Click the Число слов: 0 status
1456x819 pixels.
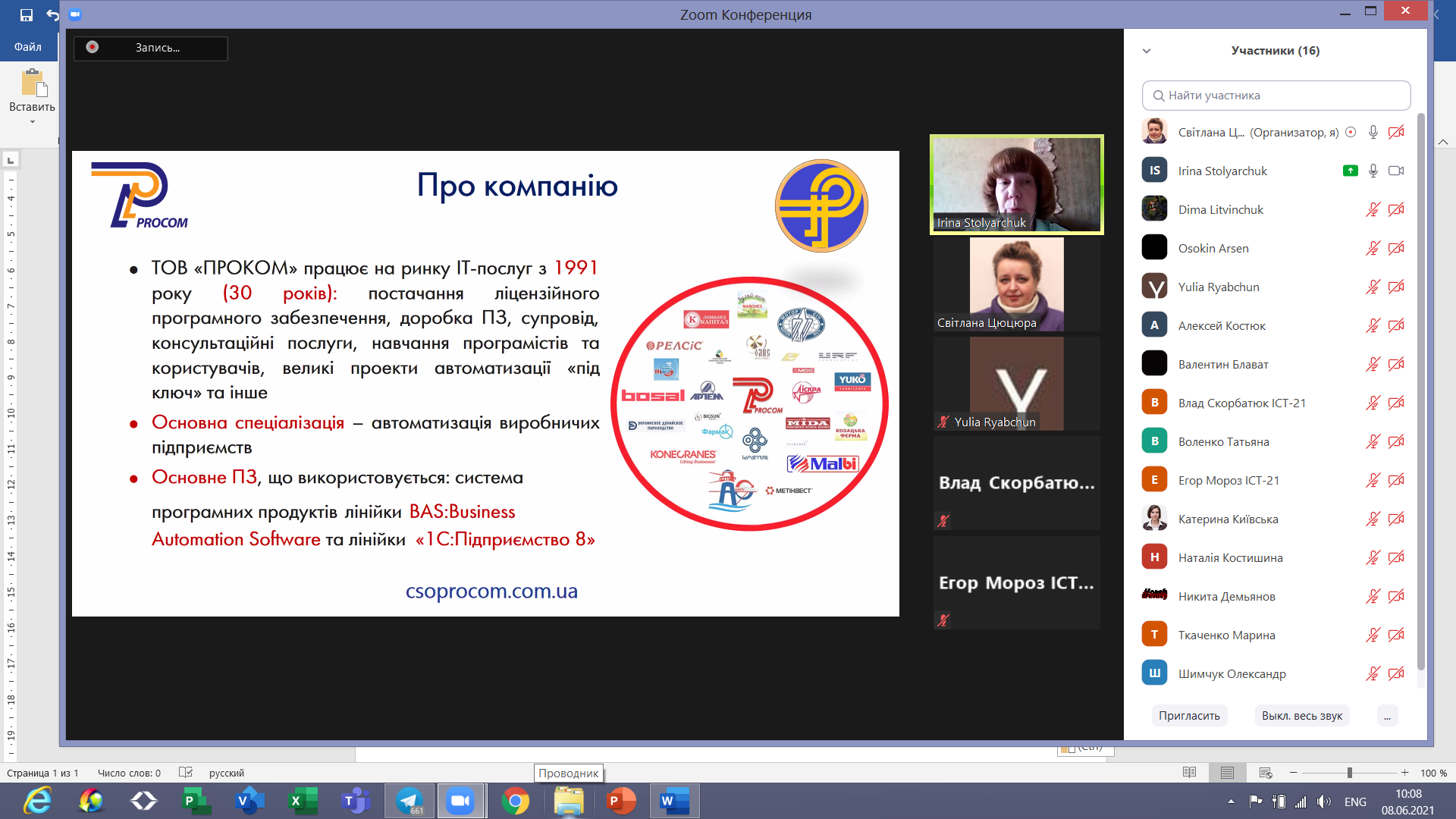point(129,773)
